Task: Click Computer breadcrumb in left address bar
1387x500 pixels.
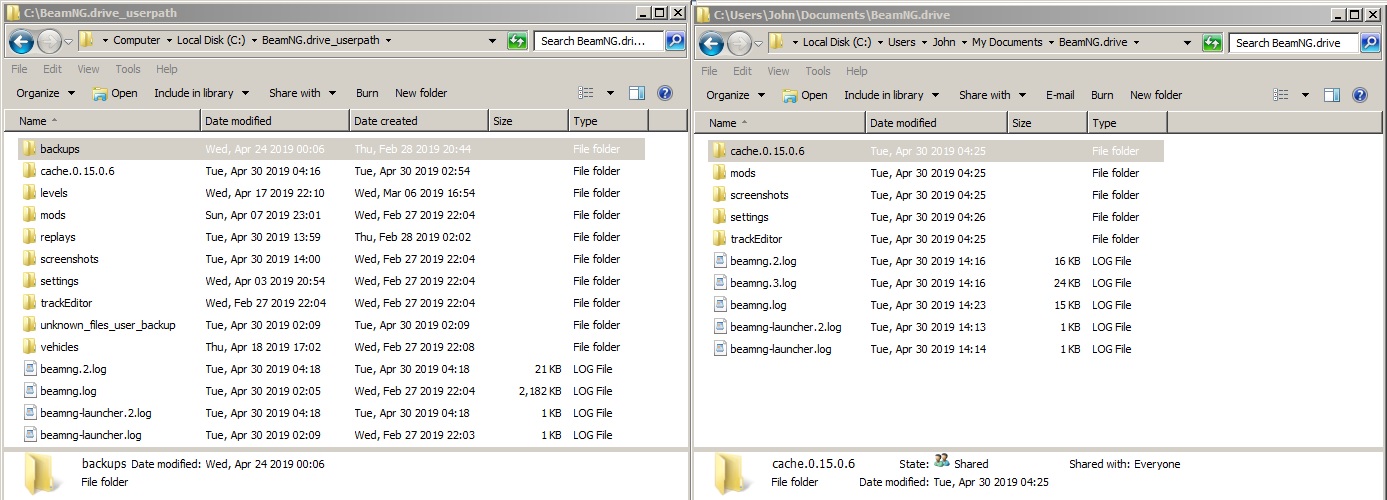Action: pos(136,41)
